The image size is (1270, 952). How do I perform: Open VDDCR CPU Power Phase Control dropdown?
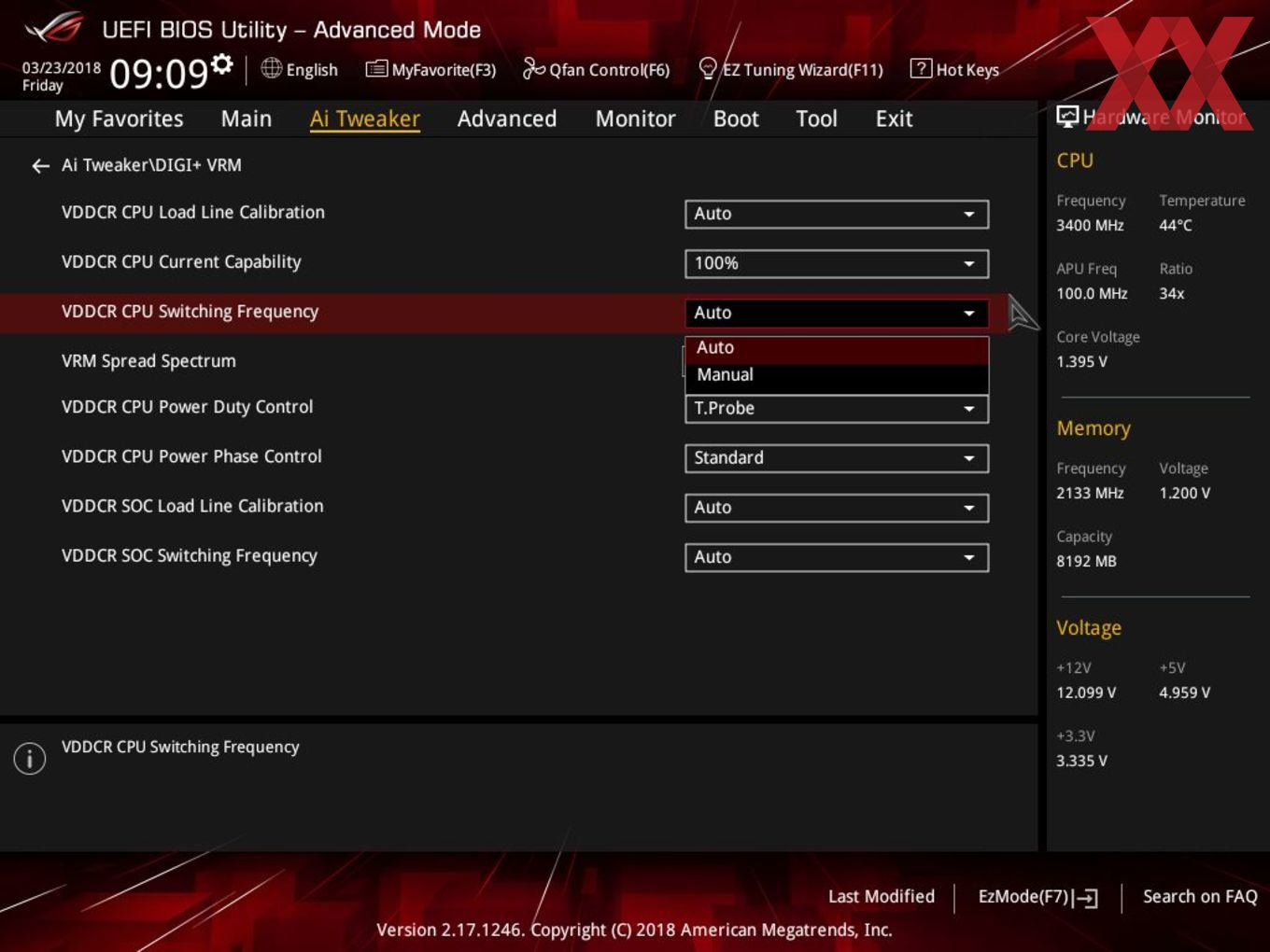[x=837, y=458]
